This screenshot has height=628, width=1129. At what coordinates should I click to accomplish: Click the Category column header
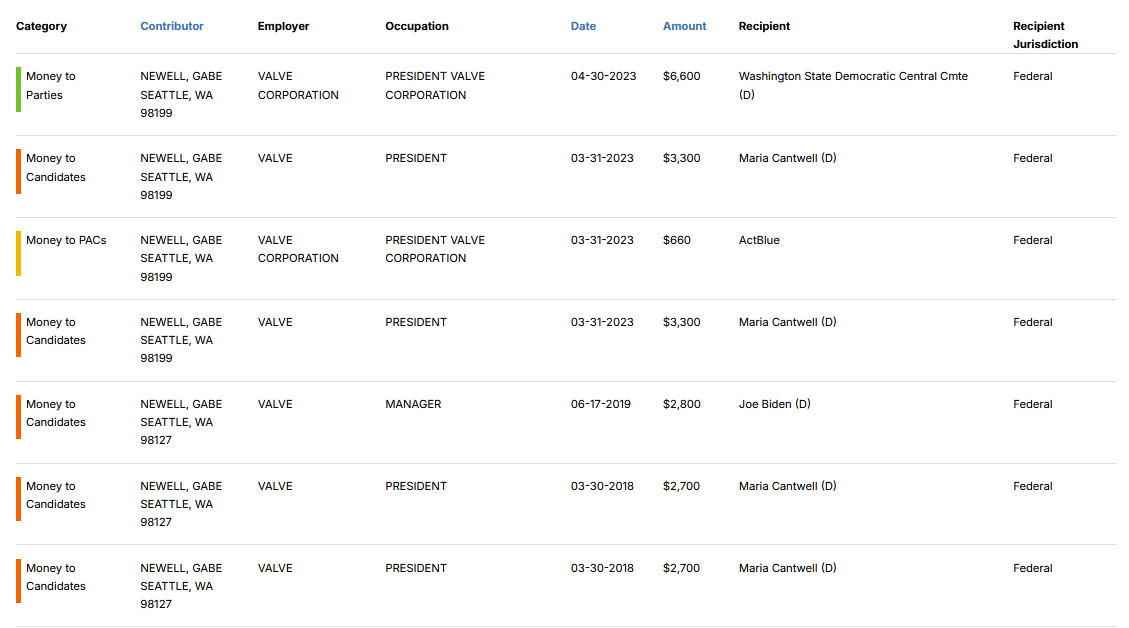coord(41,26)
